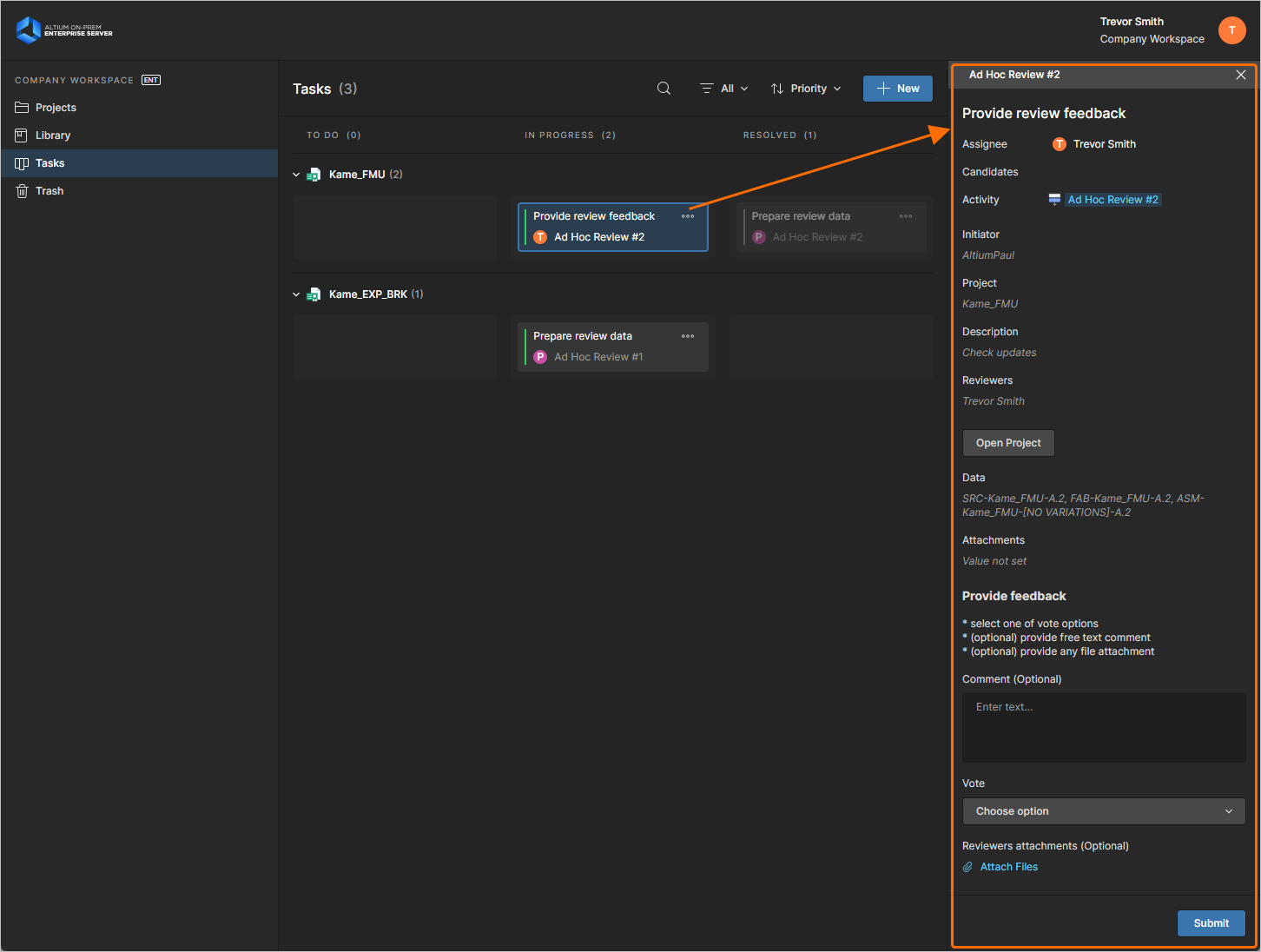Open the Vote Choose option dropdown
Screen dimensions: 1261x952
(1103, 811)
